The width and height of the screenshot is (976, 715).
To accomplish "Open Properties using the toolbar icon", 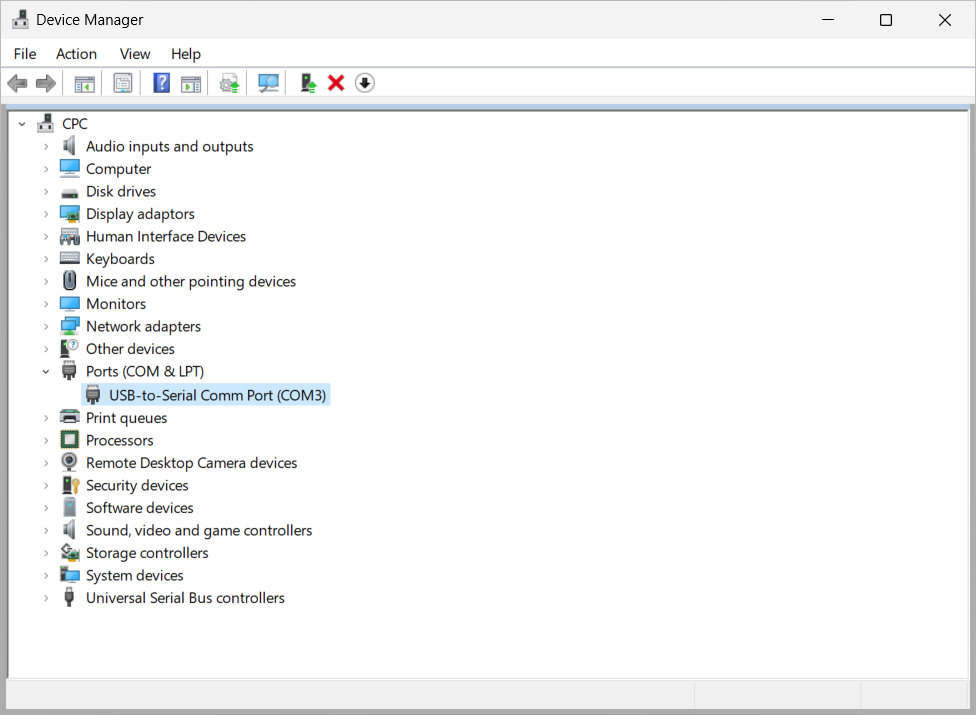I will 122,82.
